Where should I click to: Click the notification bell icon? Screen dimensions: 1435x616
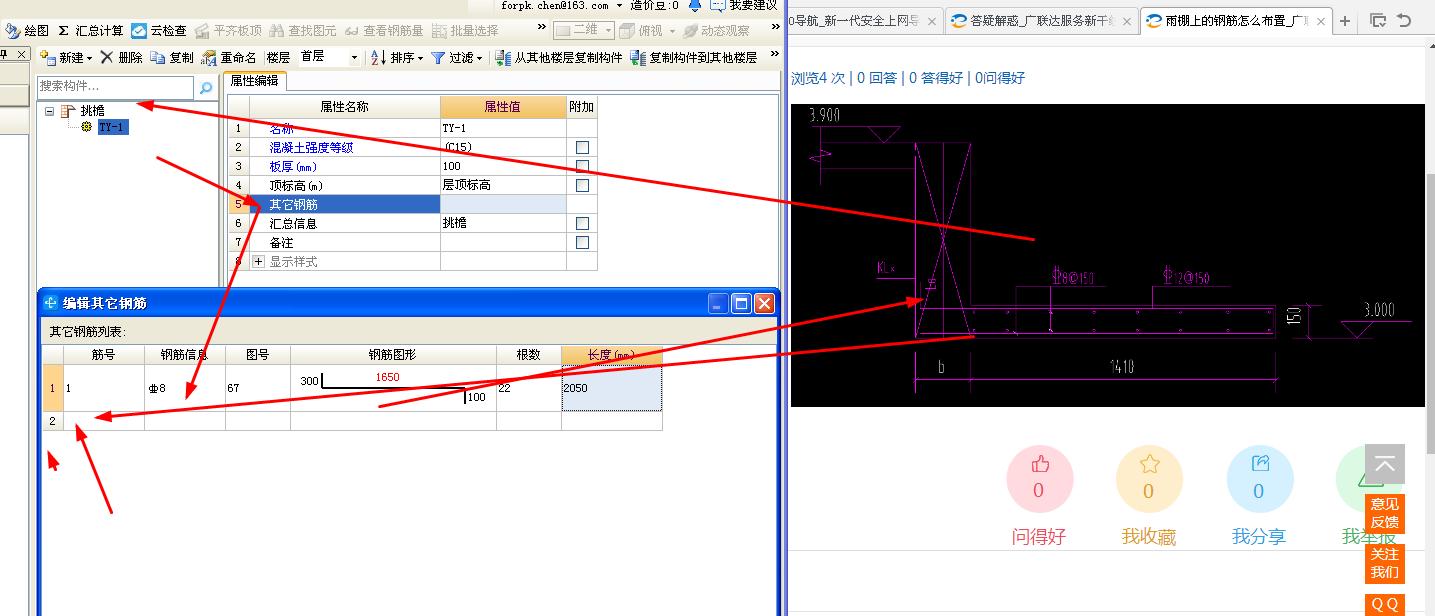695,5
